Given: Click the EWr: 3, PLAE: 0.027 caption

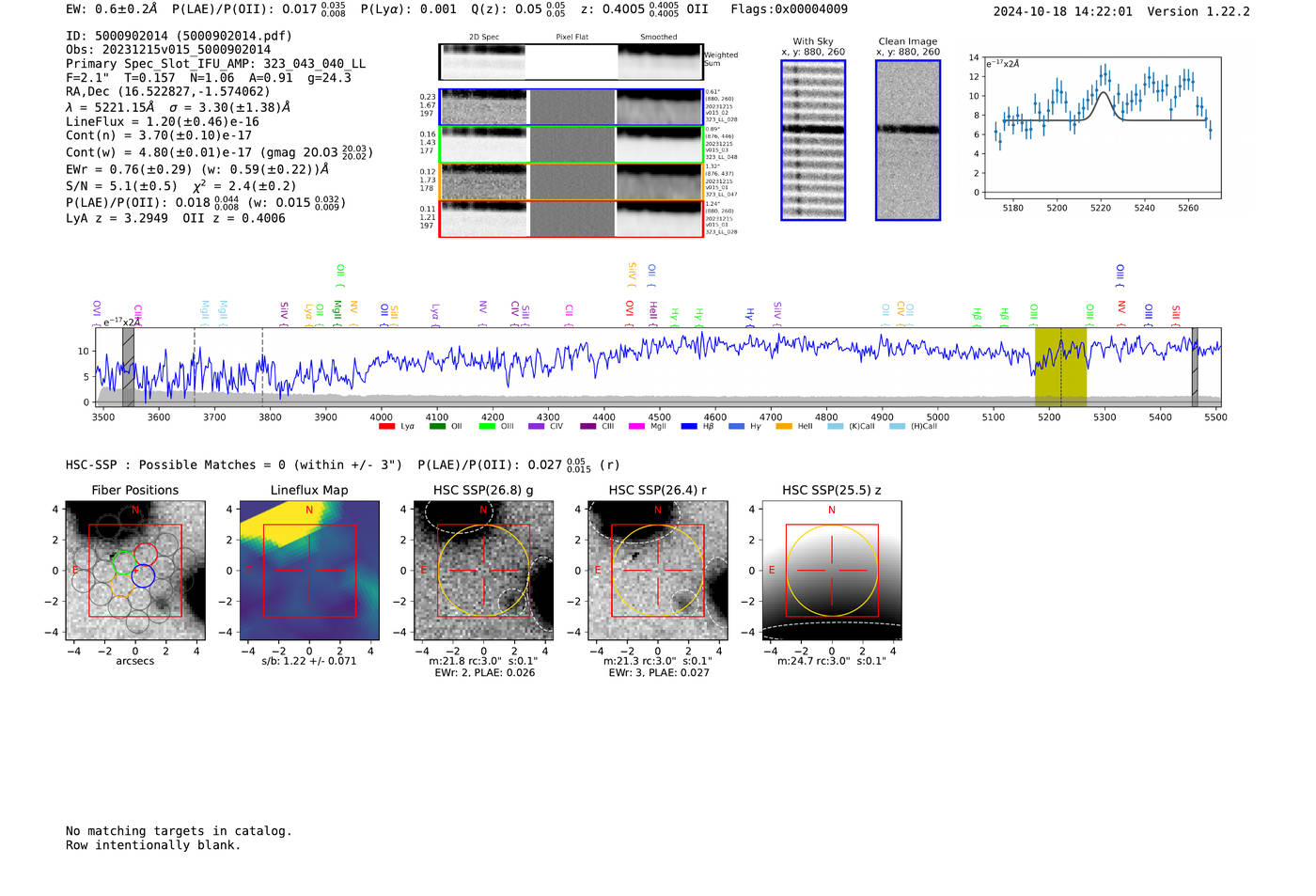Looking at the screenshot, I should pyautogui.click(x=658, y=672).
